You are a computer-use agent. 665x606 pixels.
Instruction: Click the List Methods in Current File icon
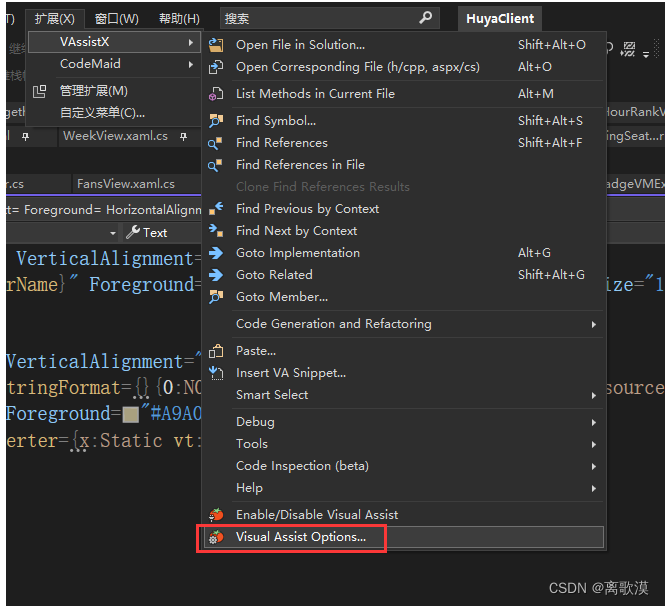point(216,94)
